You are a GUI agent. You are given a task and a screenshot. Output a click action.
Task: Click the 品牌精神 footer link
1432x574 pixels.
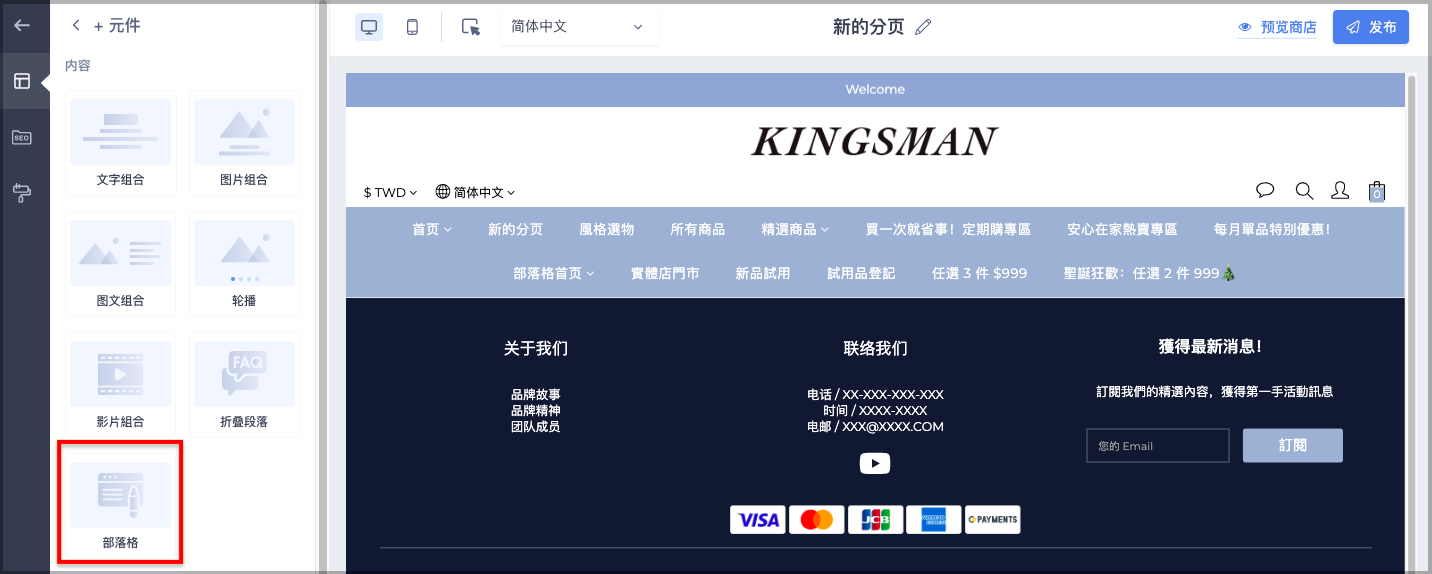(535, 410)
